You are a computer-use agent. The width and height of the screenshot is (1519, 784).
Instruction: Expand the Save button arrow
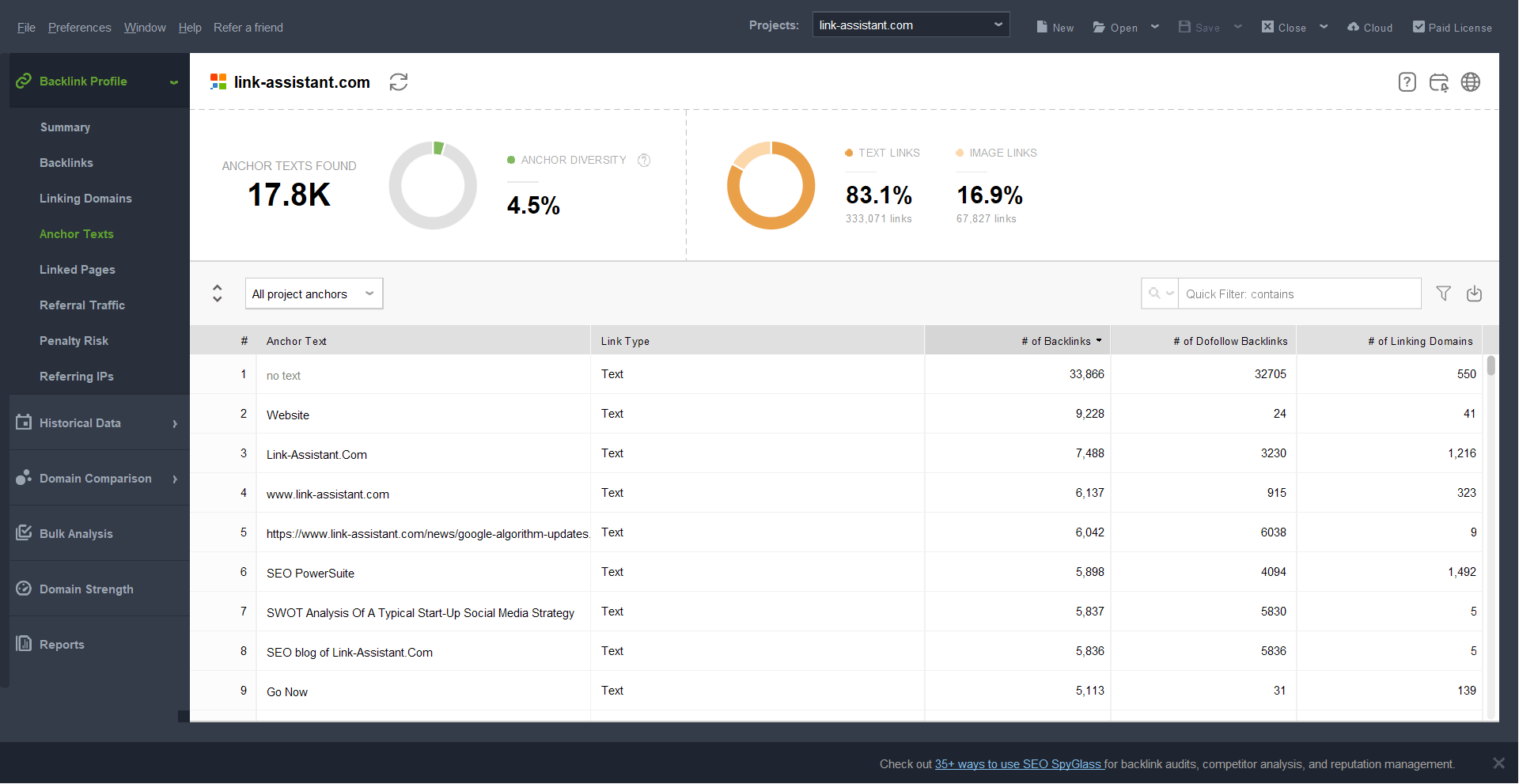pos(1238,27)
